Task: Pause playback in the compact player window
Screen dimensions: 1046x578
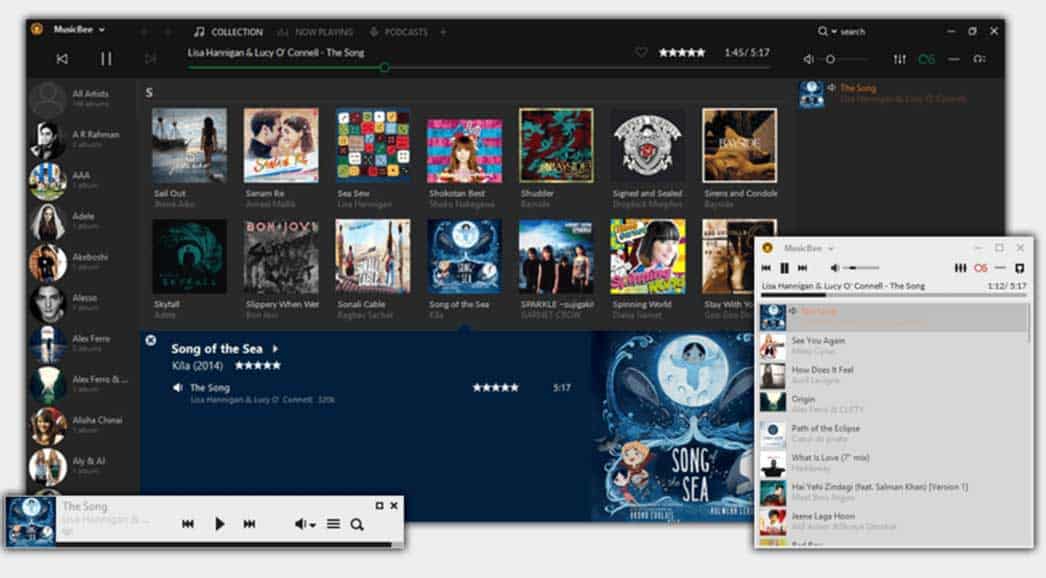Action: point(784,268)
